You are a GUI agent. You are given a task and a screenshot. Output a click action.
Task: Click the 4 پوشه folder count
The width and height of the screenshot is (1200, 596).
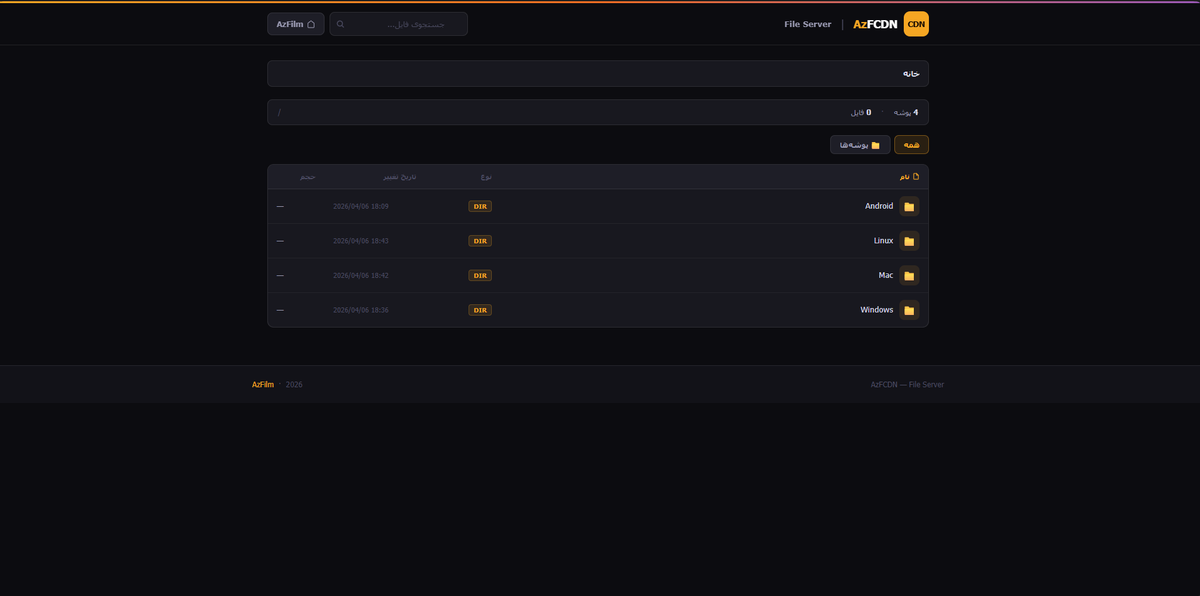[x=906, y=112]
